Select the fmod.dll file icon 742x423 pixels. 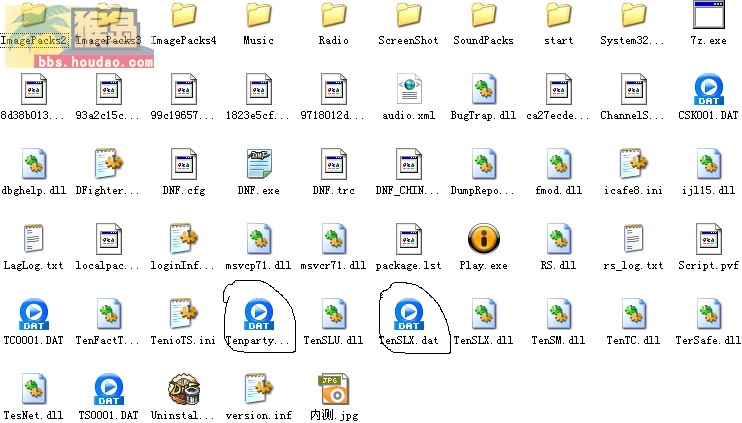click(x=558, y=164)
